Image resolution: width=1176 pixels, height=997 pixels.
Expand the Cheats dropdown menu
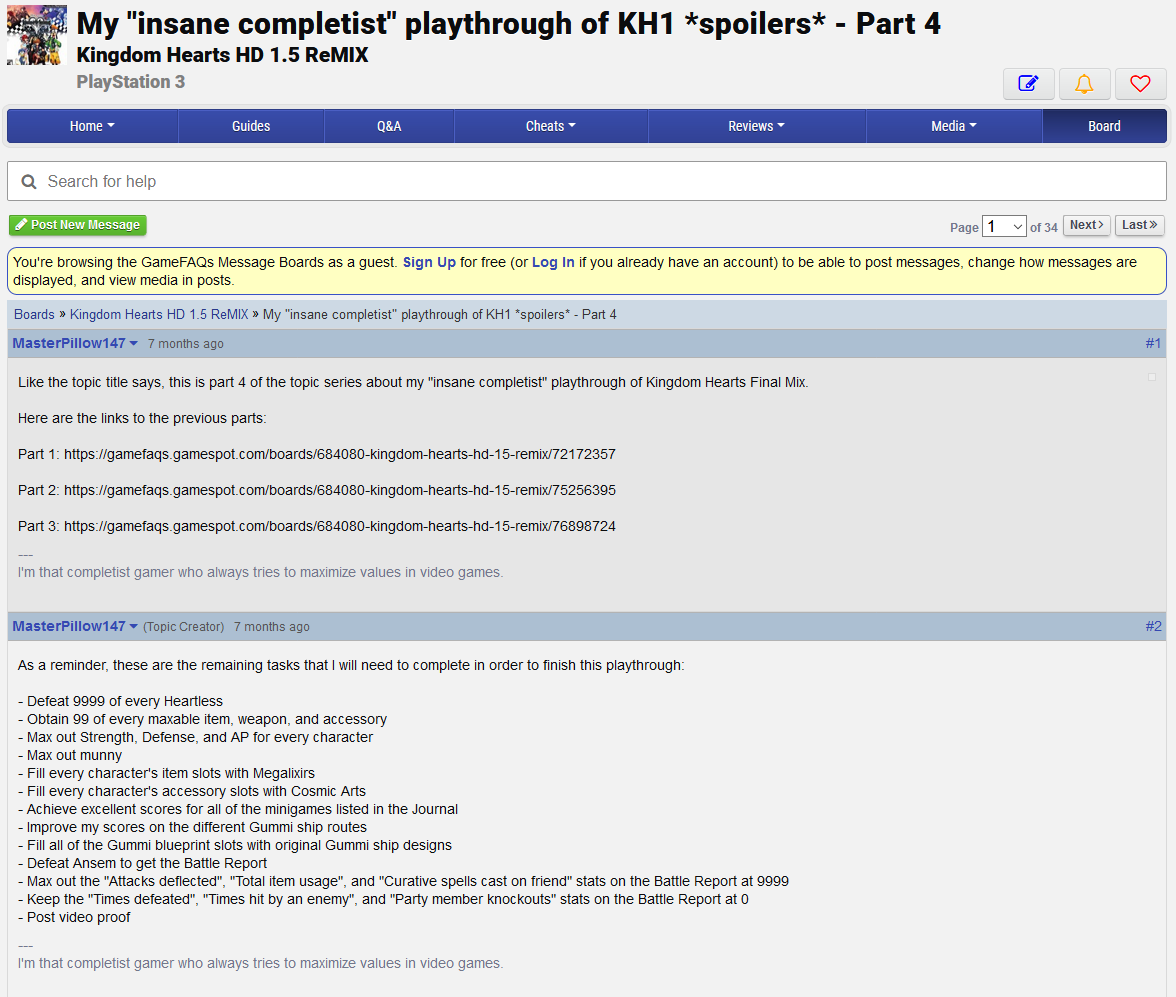point(550,126)
